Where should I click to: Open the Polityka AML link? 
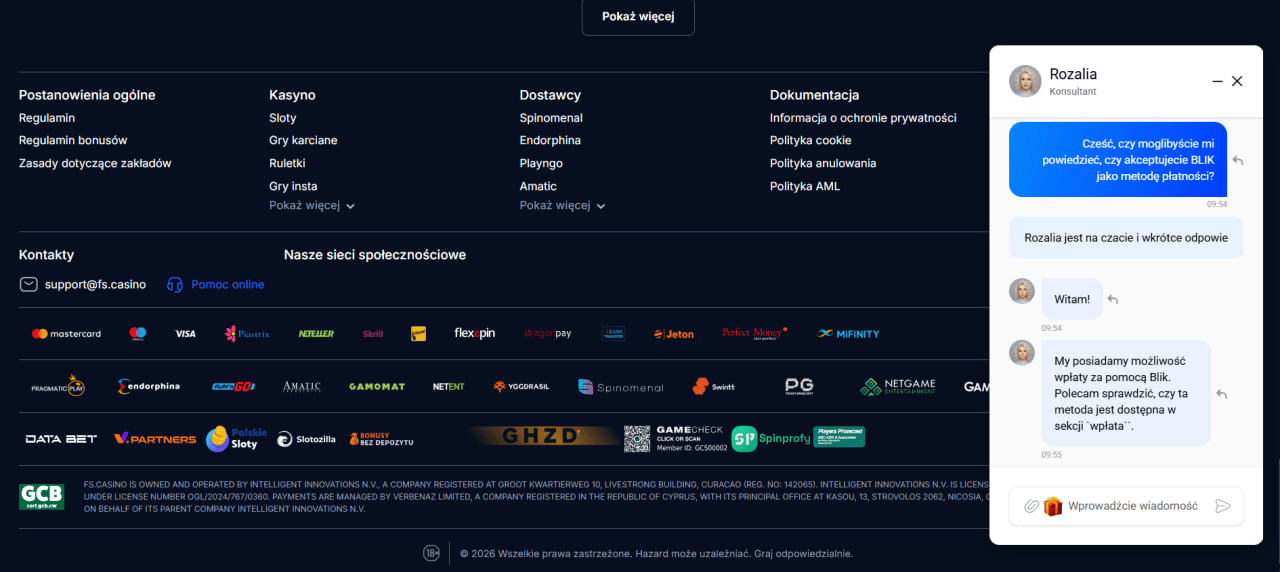[x=805, y=186]
